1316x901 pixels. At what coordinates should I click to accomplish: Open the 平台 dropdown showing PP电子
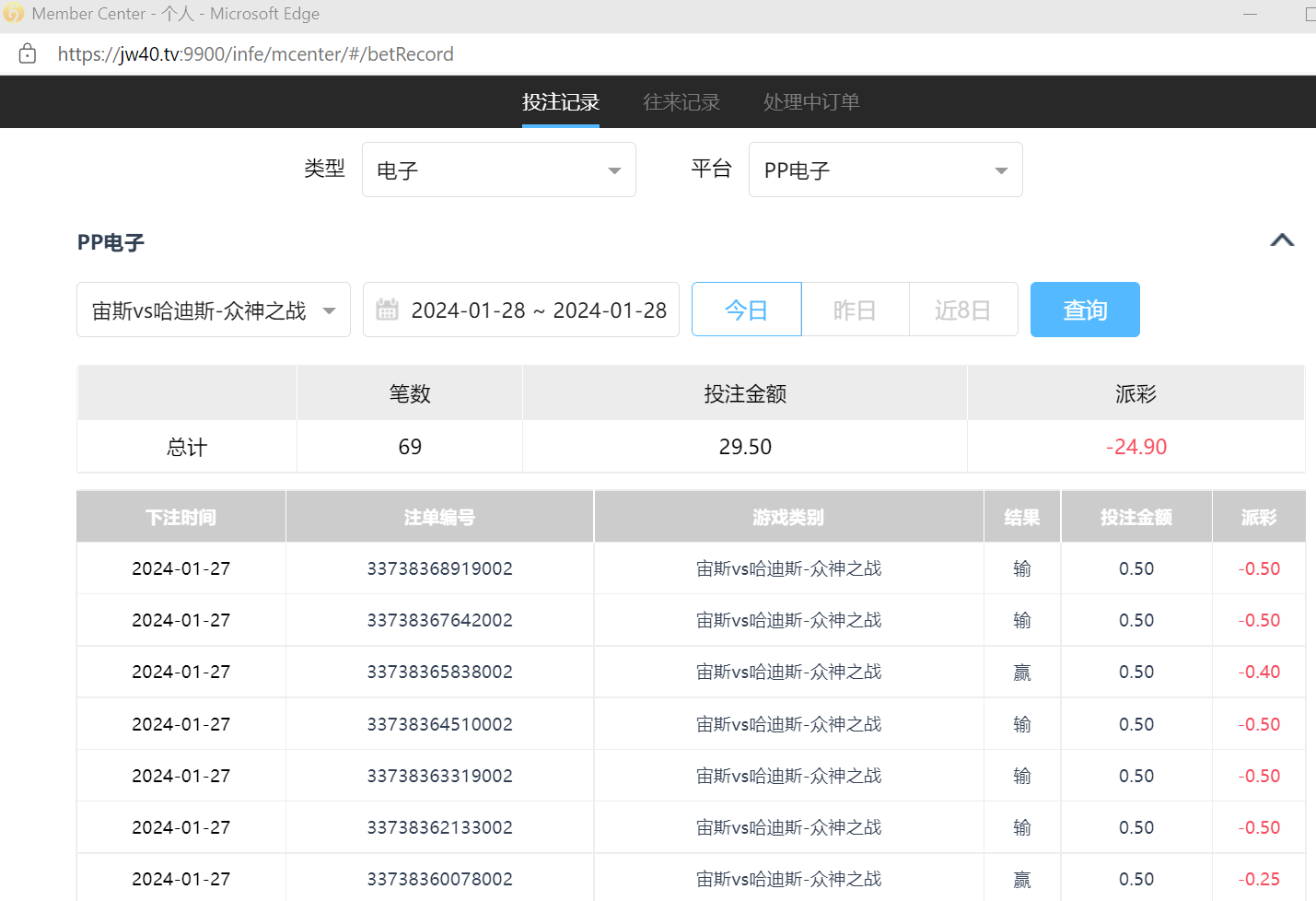point(885,170)
